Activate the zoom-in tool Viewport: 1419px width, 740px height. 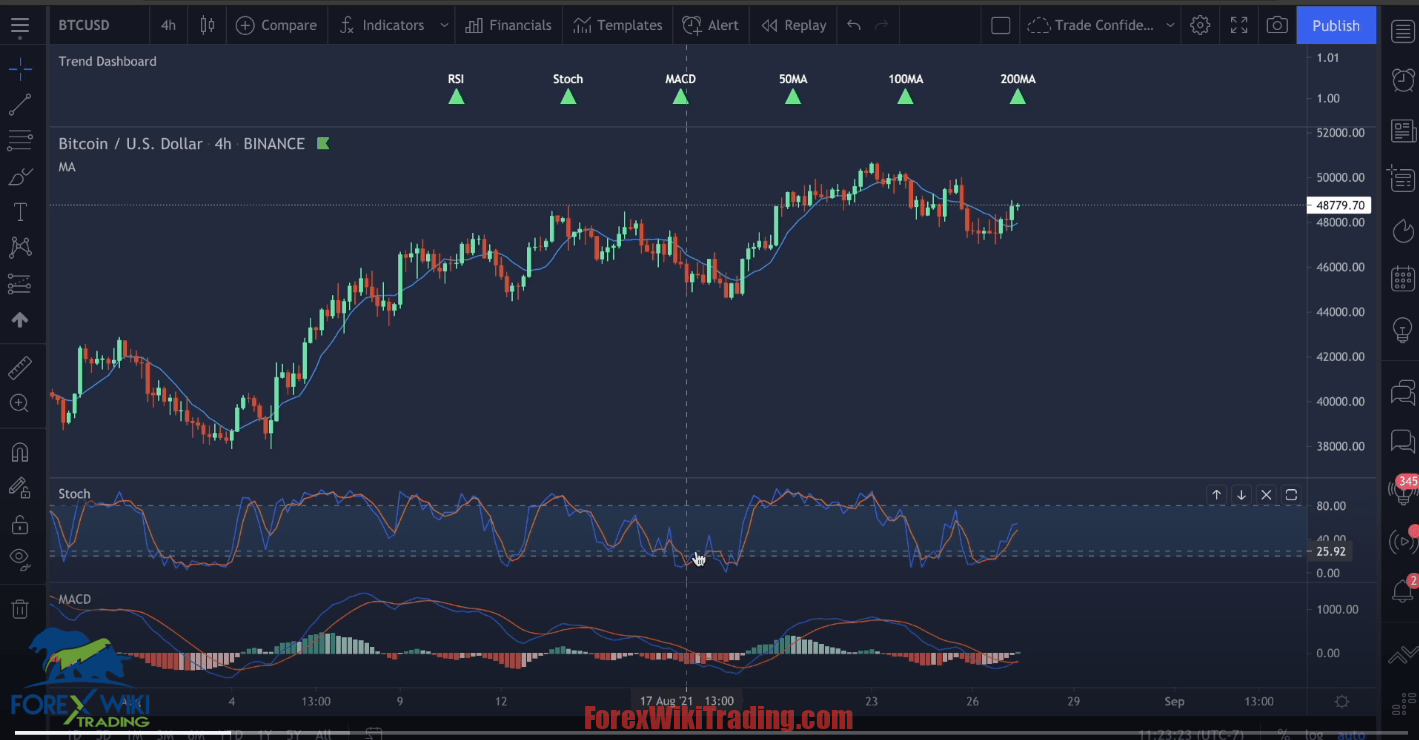point(20,402)
